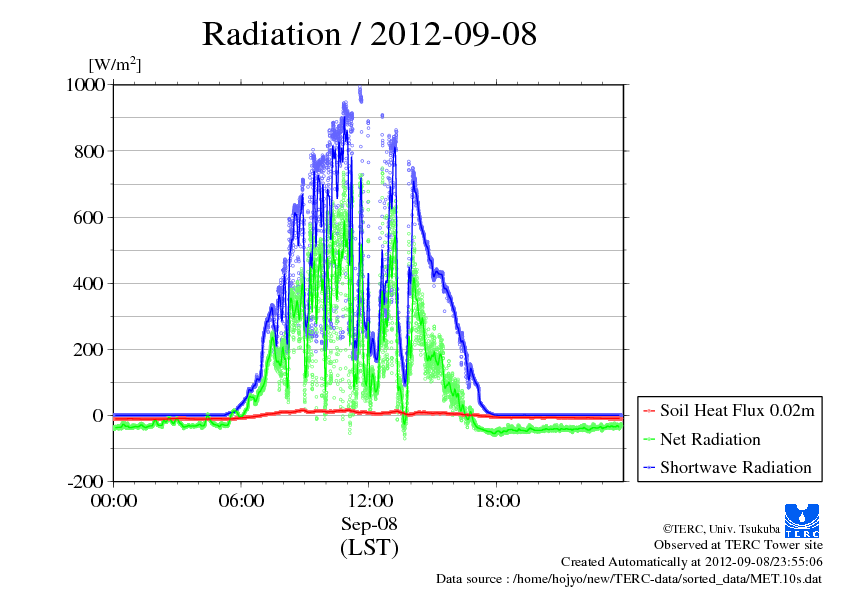Screen dimensions: 842x595
Task: Select the 'Soil Heat Flux 0.02m' legend label
Action: 737,411
